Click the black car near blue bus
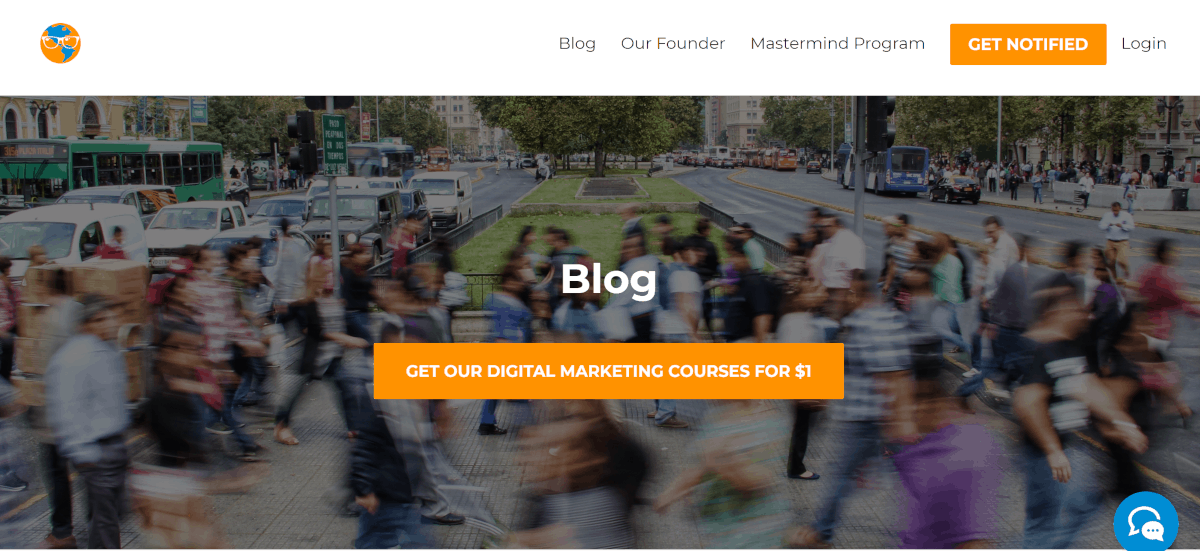Viewport: 1200px width, 551px height. coord(954,190)
